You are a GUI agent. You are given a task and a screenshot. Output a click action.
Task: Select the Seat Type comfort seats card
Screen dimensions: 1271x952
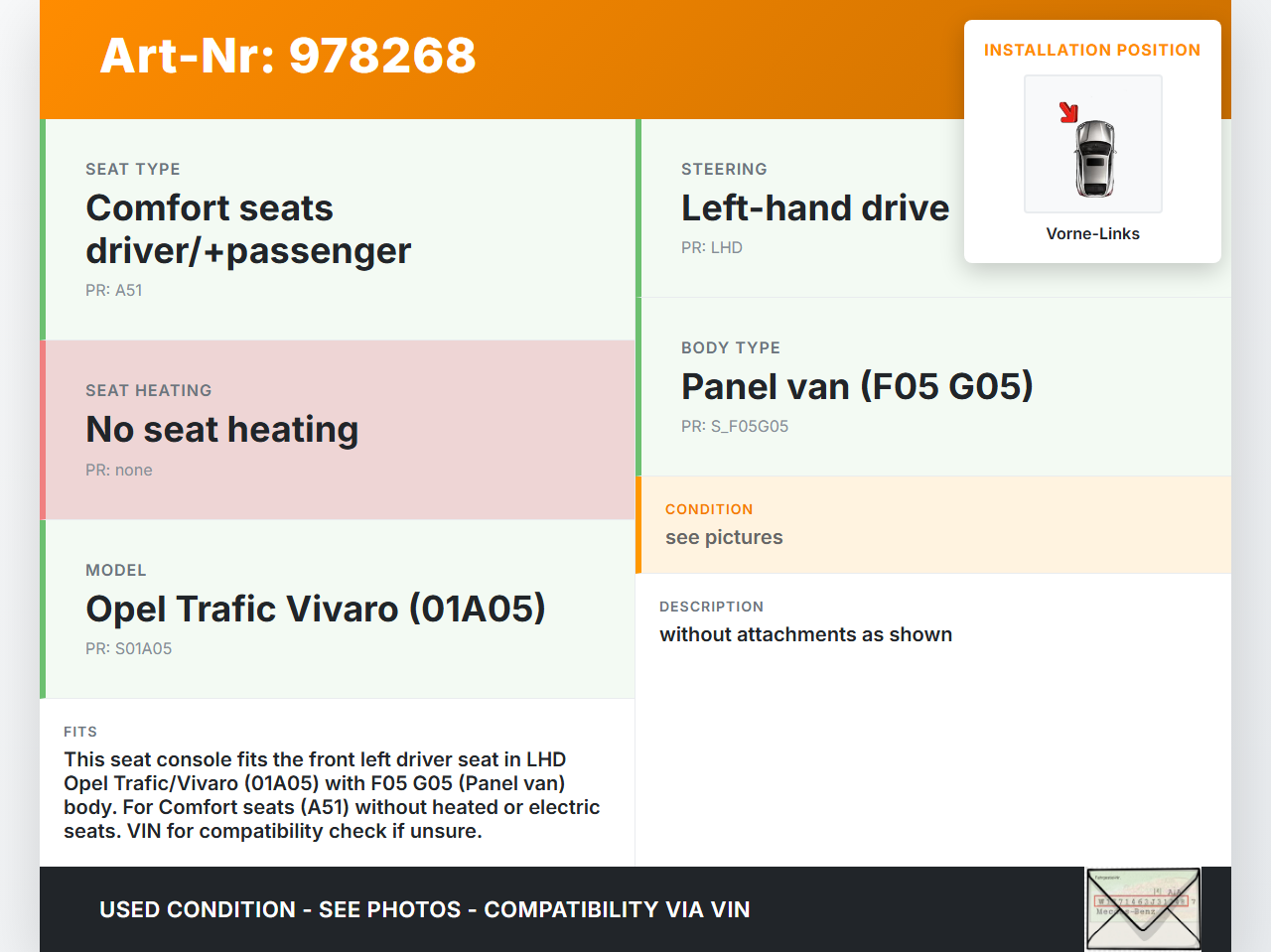point(338,229)
